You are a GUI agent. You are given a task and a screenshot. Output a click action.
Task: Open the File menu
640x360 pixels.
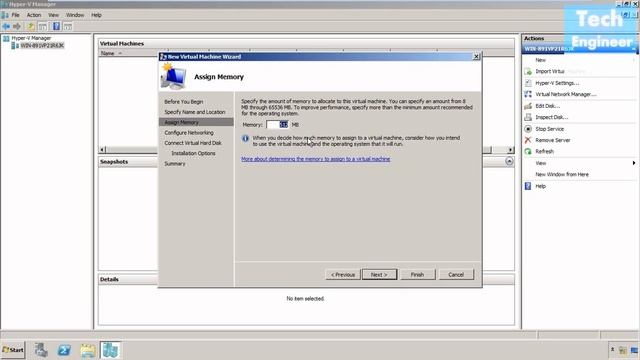(x=16, y=15)
